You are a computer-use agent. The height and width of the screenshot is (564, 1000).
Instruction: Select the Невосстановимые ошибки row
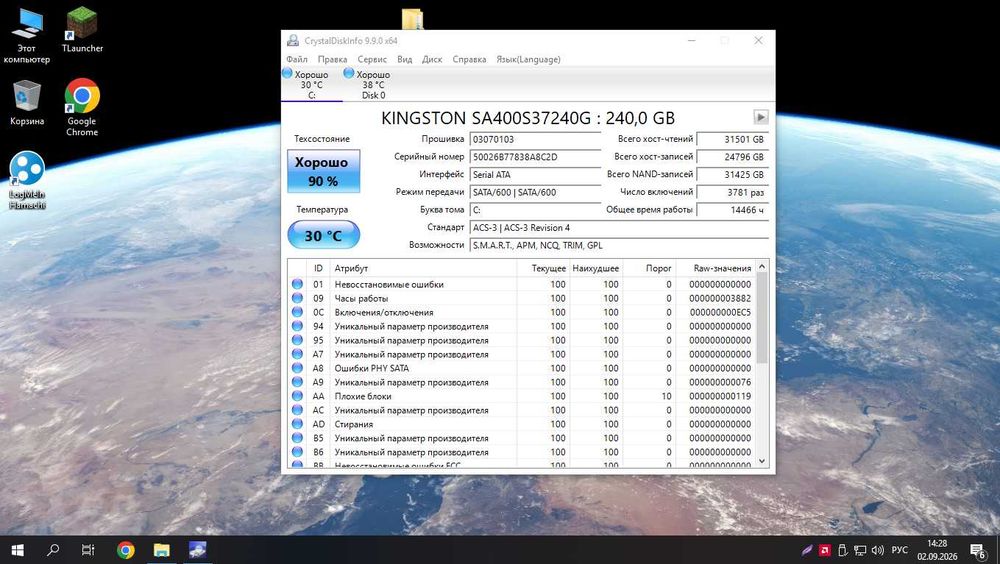click(522, 285)
